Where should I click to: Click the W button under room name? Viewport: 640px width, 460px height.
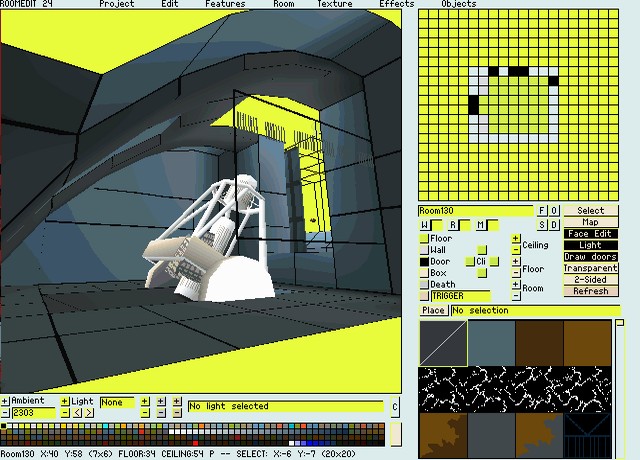(424, 225)
